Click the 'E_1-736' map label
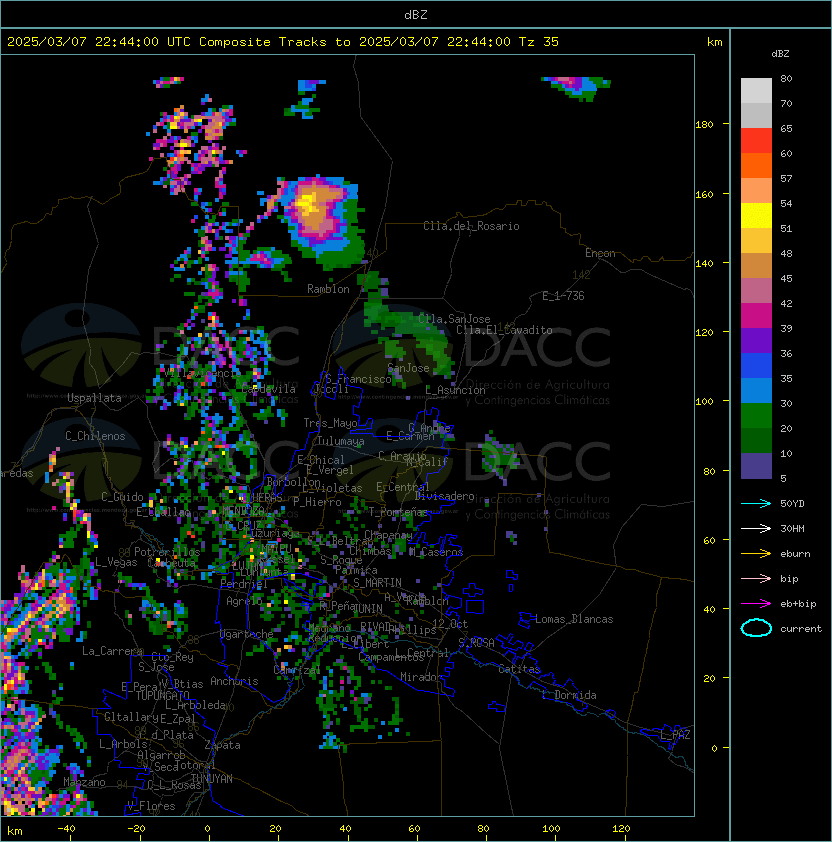832x842 pixels. 563,295
